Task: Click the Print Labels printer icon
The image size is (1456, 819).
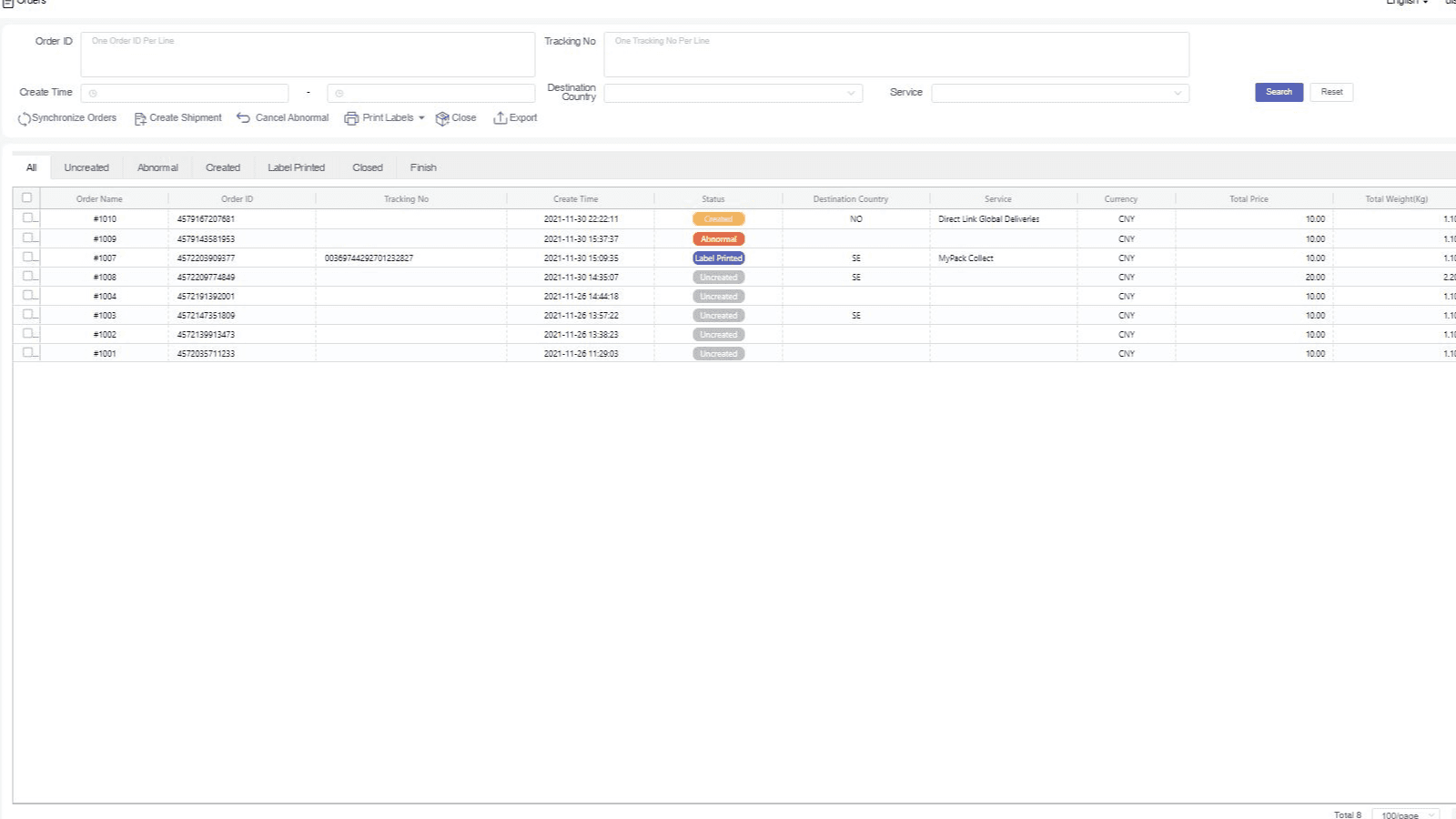Action: [x=351, y=118]
